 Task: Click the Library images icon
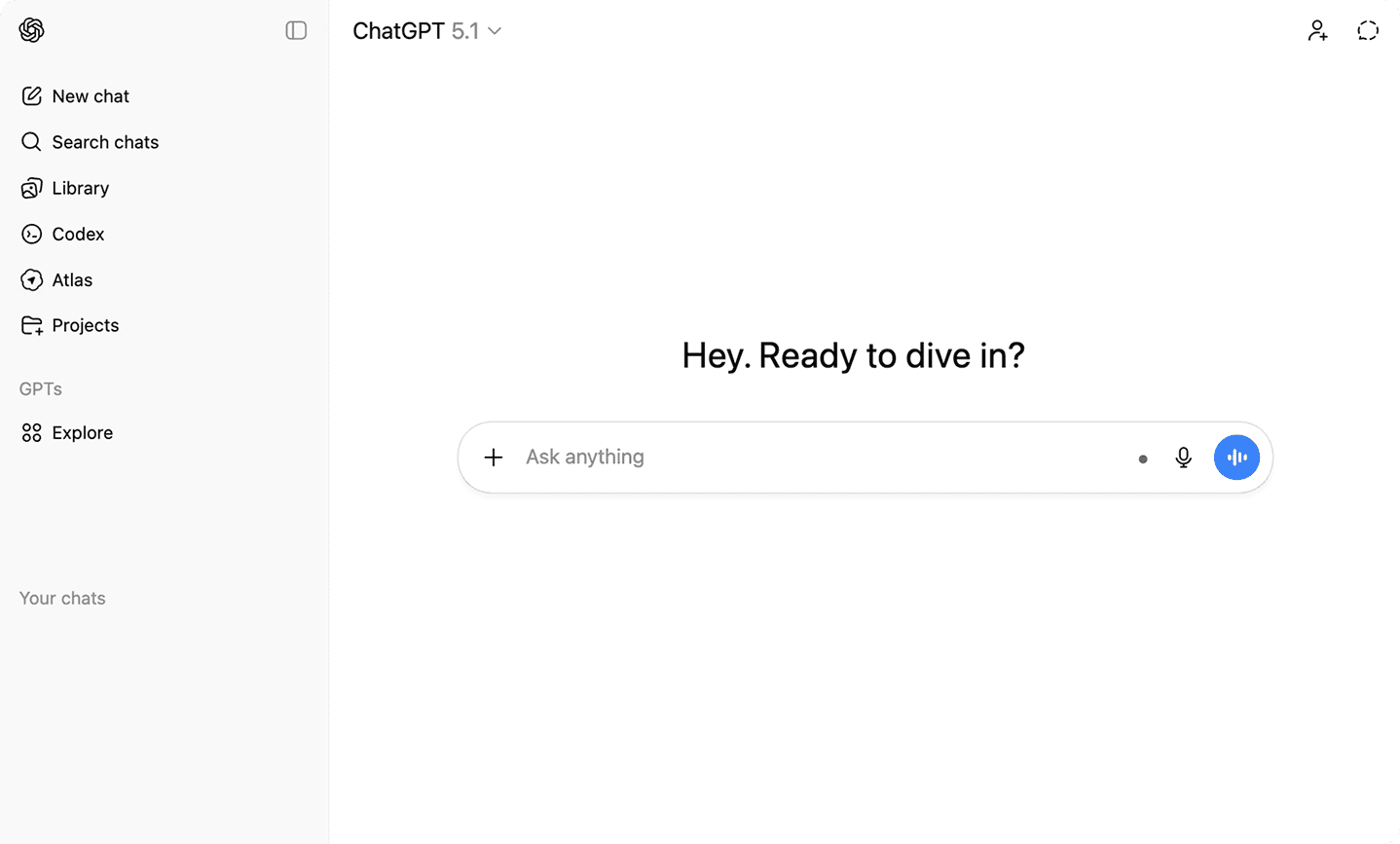pyautogui.click(x=31, y=188)
